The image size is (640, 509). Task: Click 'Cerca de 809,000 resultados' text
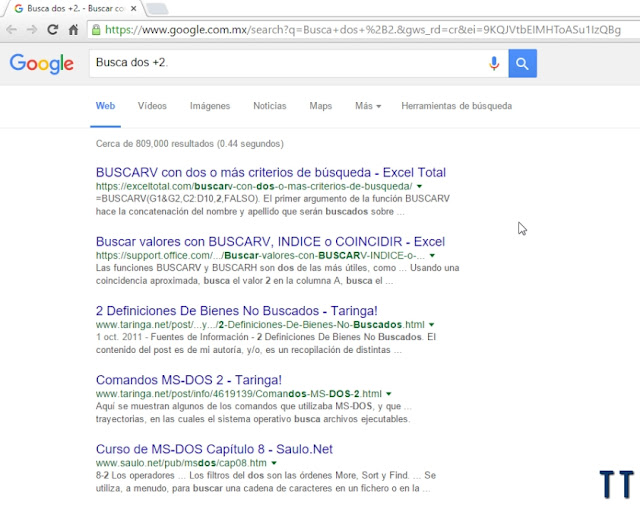click(189, 144)
